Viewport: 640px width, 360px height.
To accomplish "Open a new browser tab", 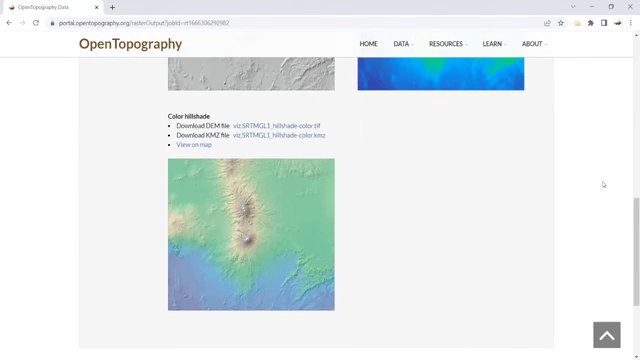I will click(x=112, y=7).
